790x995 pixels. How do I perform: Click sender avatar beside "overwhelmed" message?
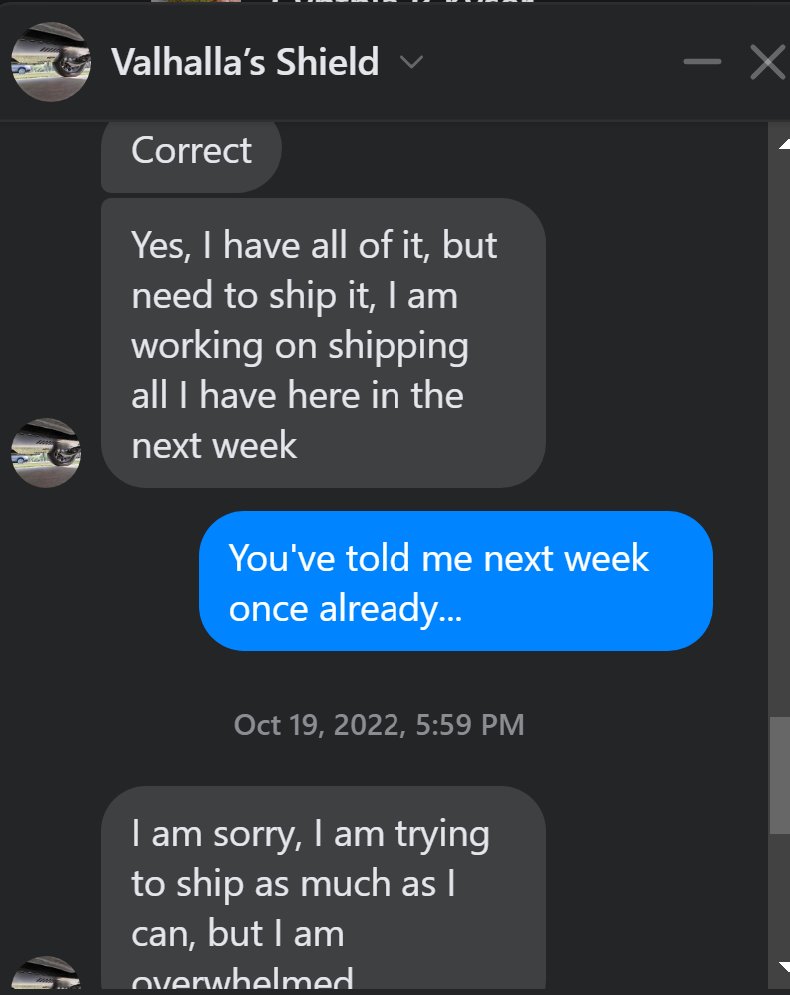pos(46,973)
